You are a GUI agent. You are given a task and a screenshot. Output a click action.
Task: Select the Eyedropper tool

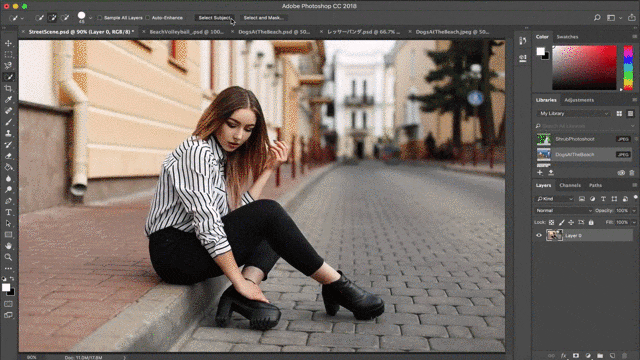(x=8, y=100)
